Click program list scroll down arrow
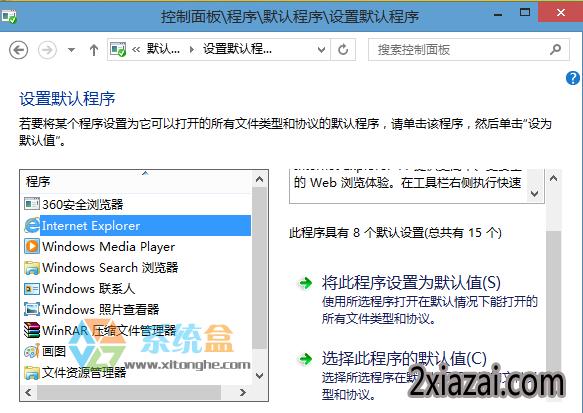Viewport: 583px width, 413px height. tap(260, 376)
